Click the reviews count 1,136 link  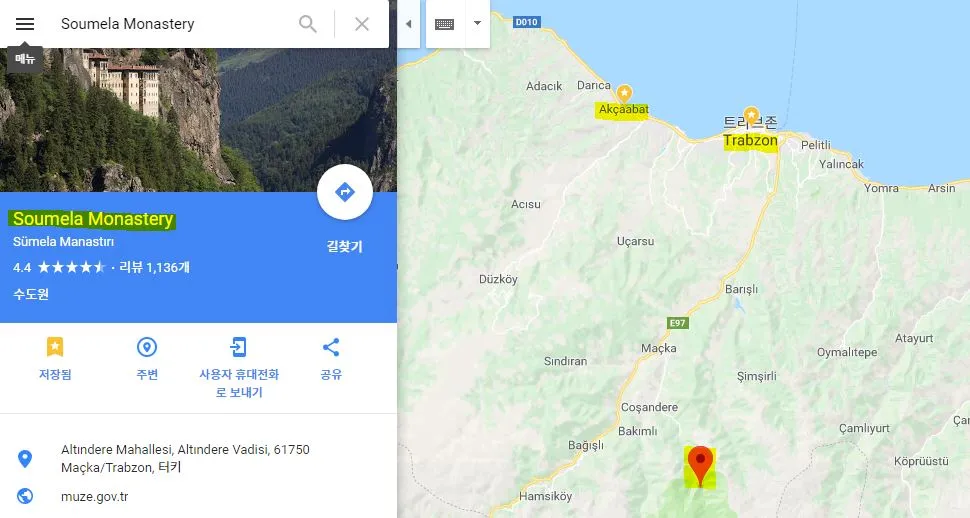(x=154, y=267)
